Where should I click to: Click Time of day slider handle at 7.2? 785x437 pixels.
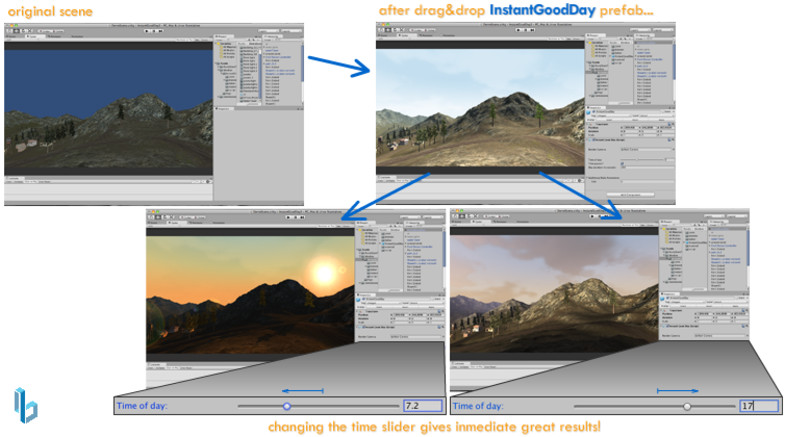pos(287,406)
